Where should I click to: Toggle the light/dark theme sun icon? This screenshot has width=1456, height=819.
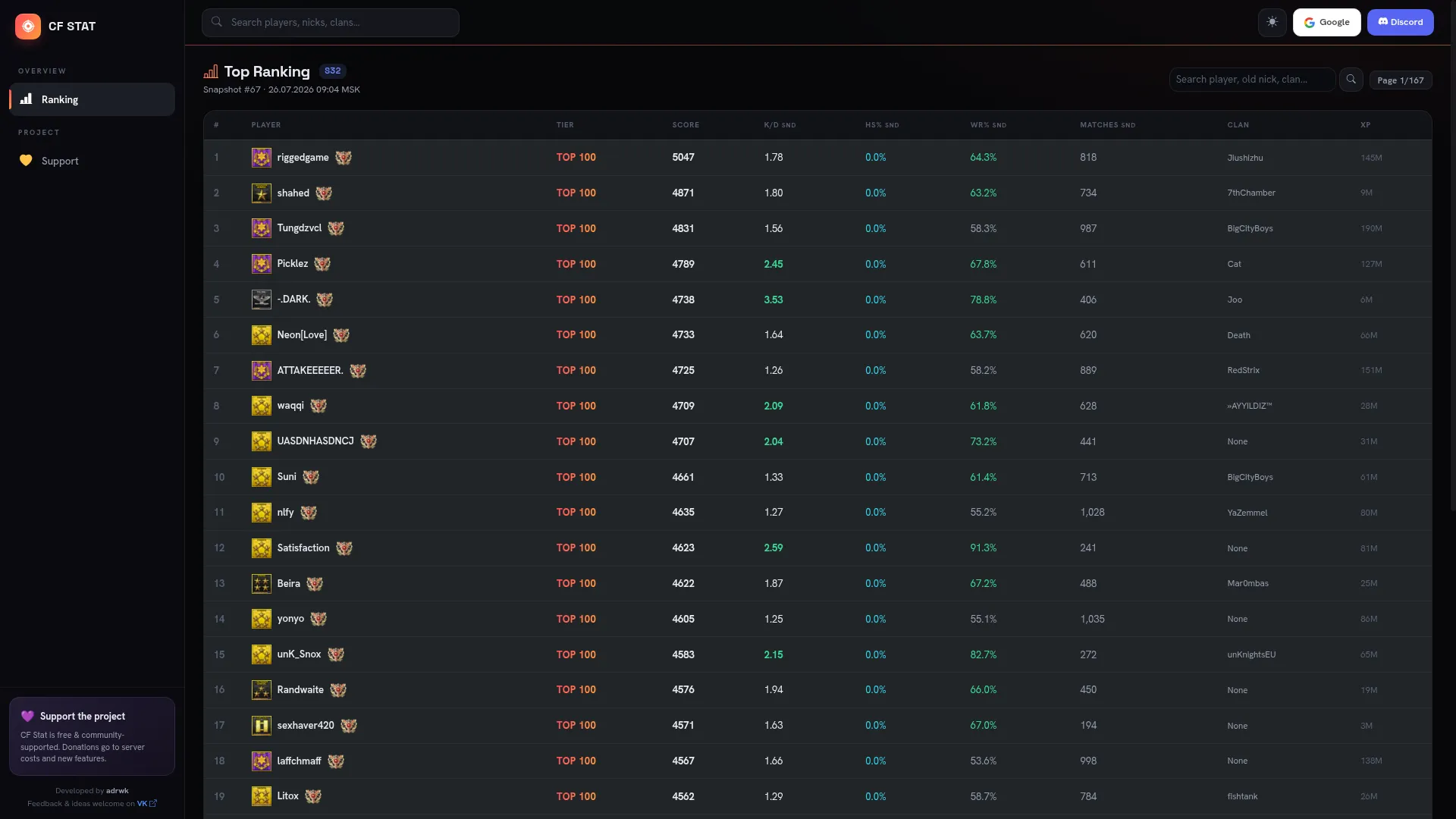[x=1272, y=22]
